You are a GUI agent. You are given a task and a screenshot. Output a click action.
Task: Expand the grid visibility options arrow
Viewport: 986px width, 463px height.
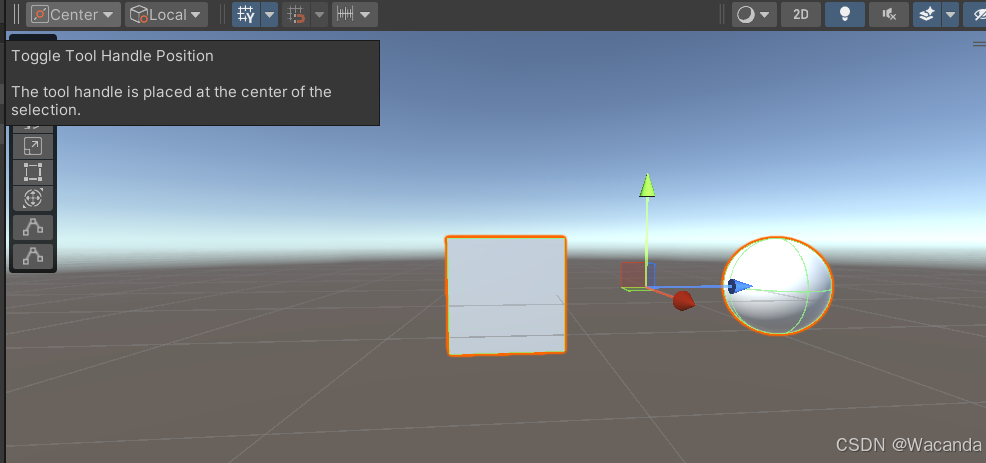269,14
